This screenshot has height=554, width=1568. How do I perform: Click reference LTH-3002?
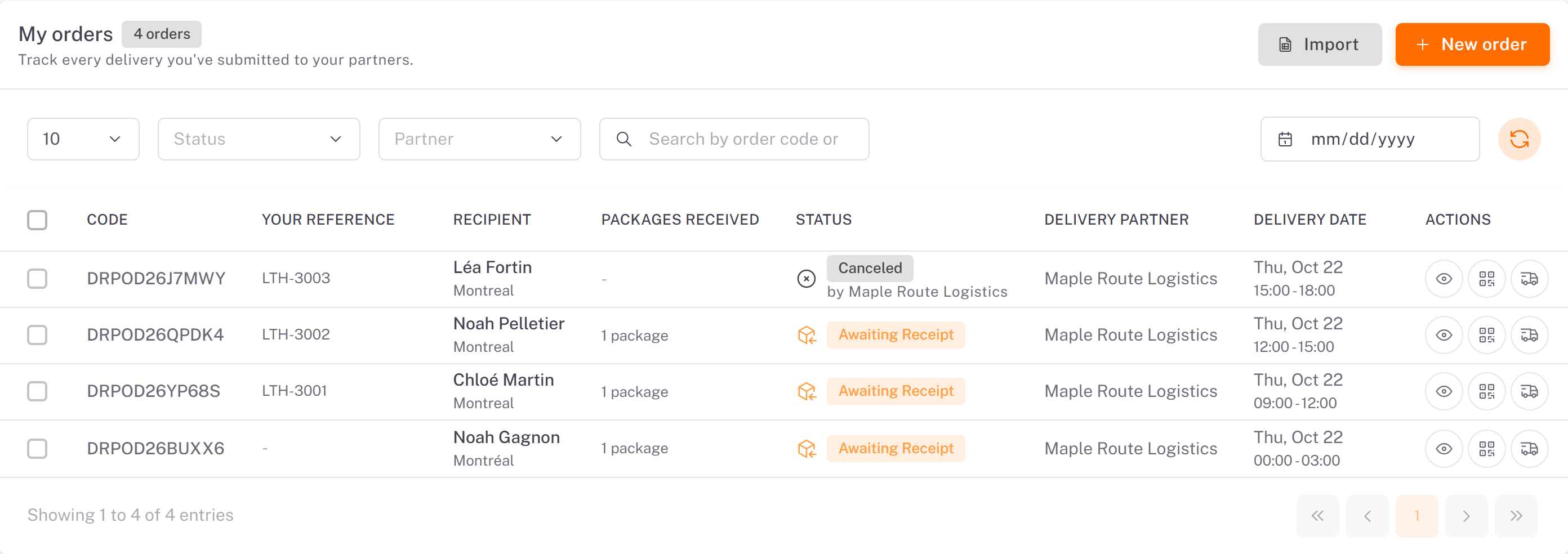tap(296, 334)
